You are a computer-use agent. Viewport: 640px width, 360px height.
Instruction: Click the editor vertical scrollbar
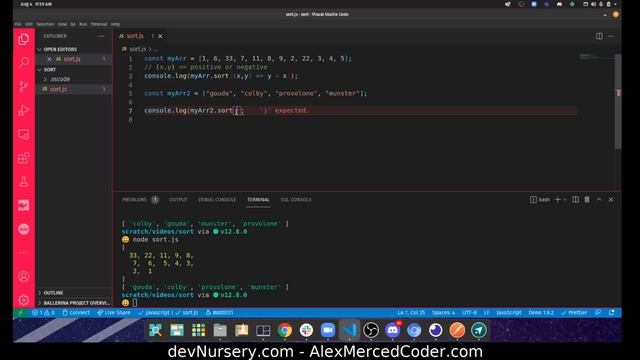[618, 101]
